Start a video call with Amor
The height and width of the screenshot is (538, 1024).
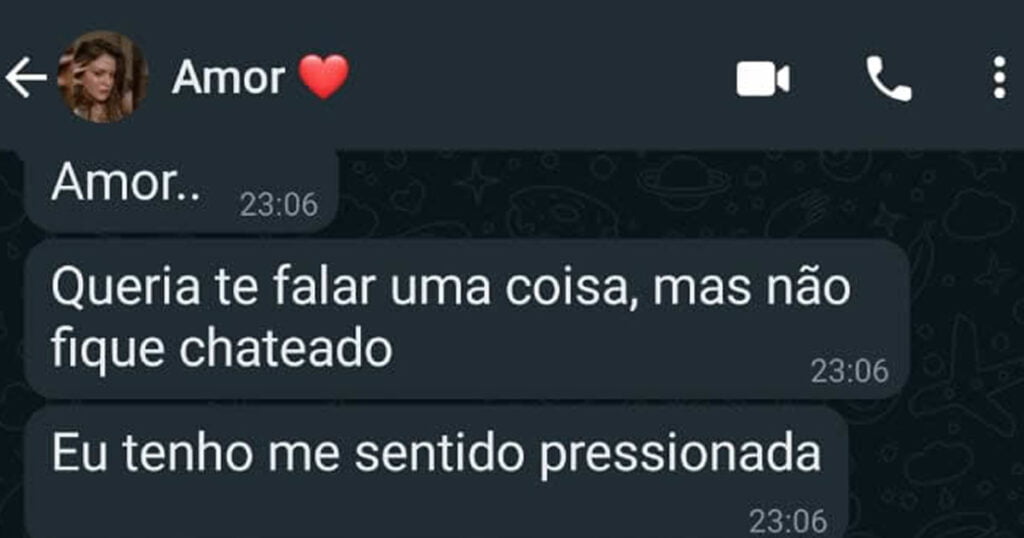[762, 78]
